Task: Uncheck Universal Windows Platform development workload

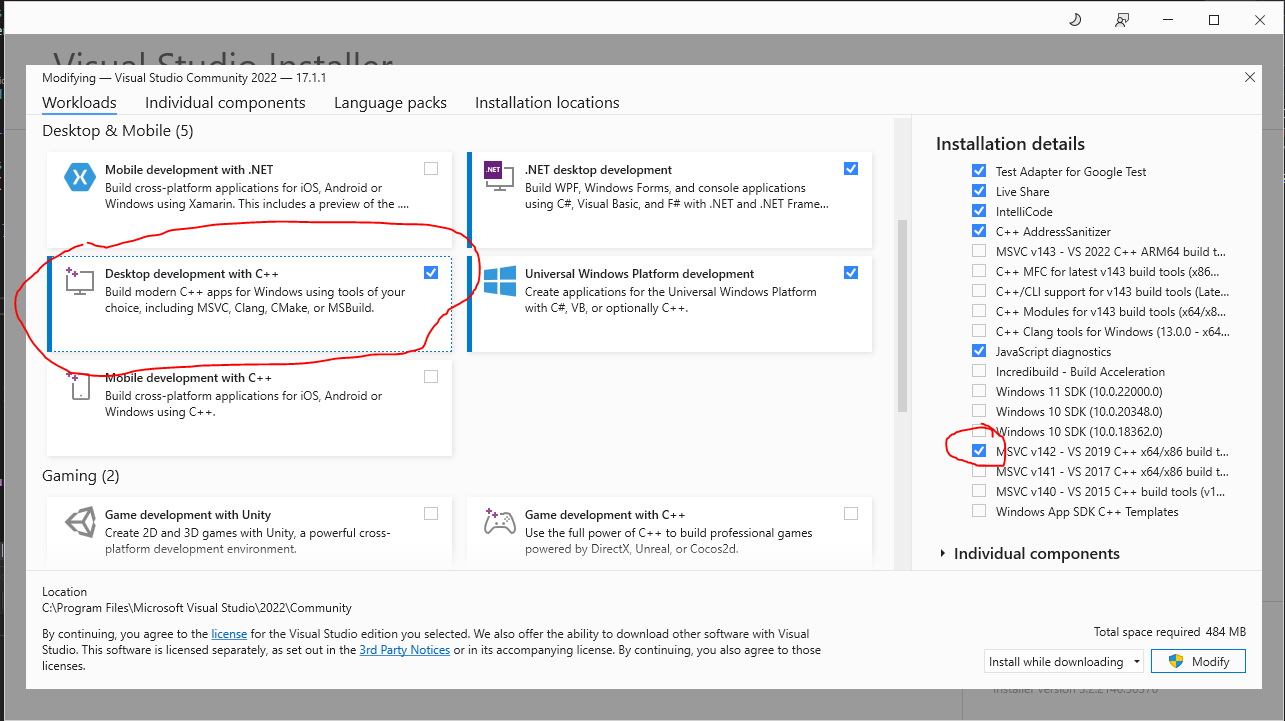Action: (x=851, y=272)
